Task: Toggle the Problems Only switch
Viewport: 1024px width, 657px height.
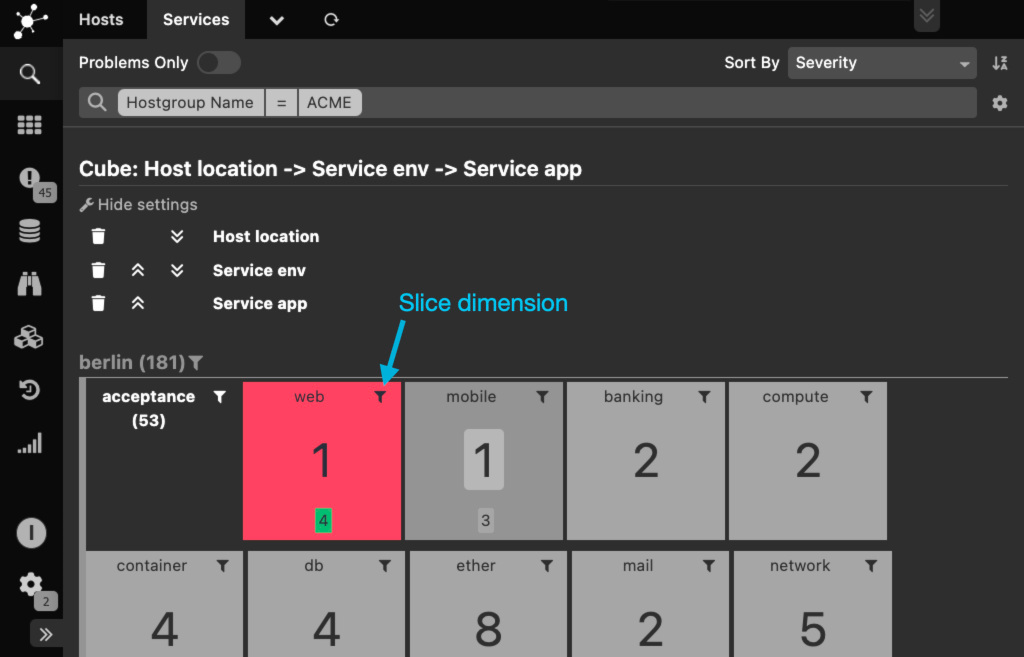Action: 219,63
